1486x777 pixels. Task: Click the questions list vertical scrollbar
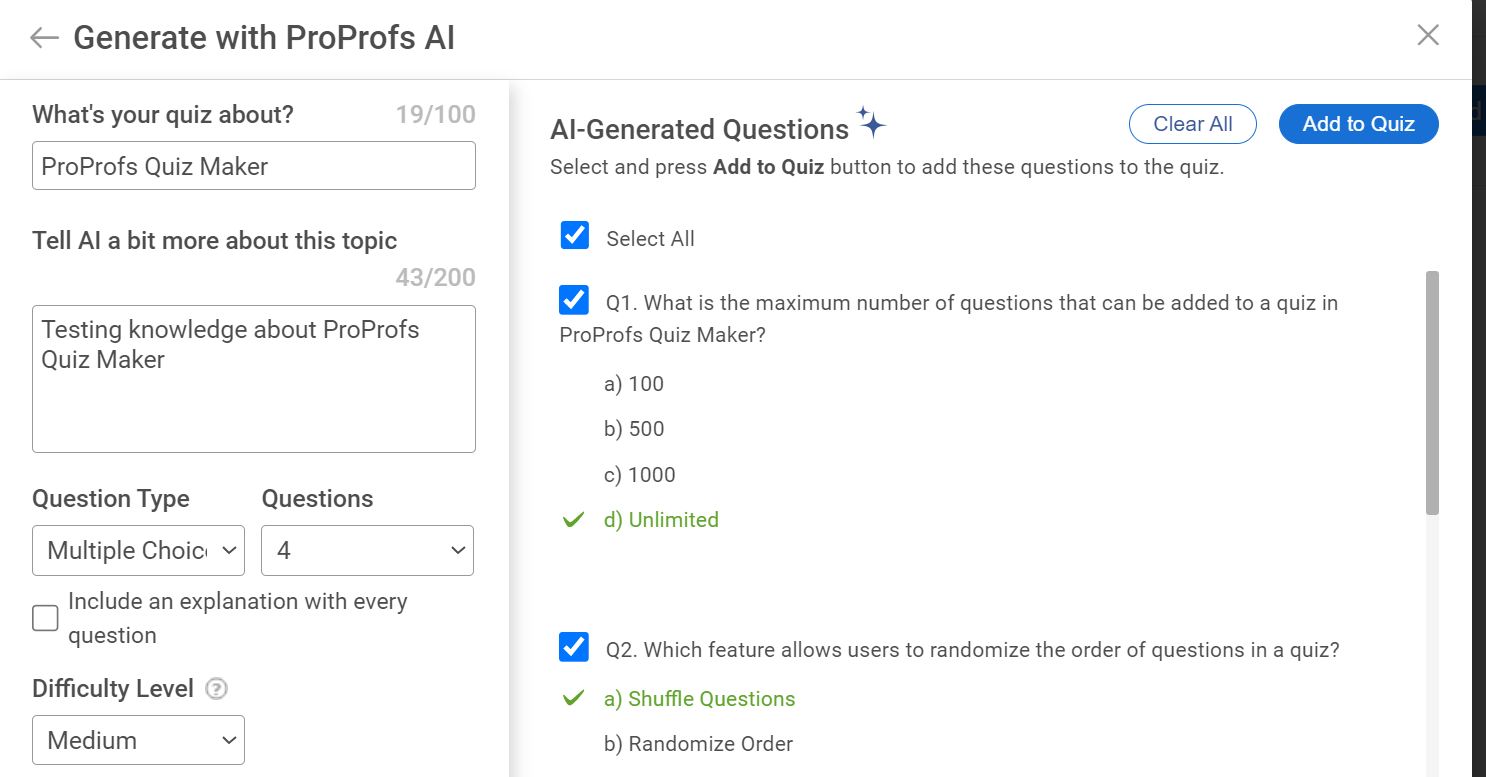[1432, 393]
